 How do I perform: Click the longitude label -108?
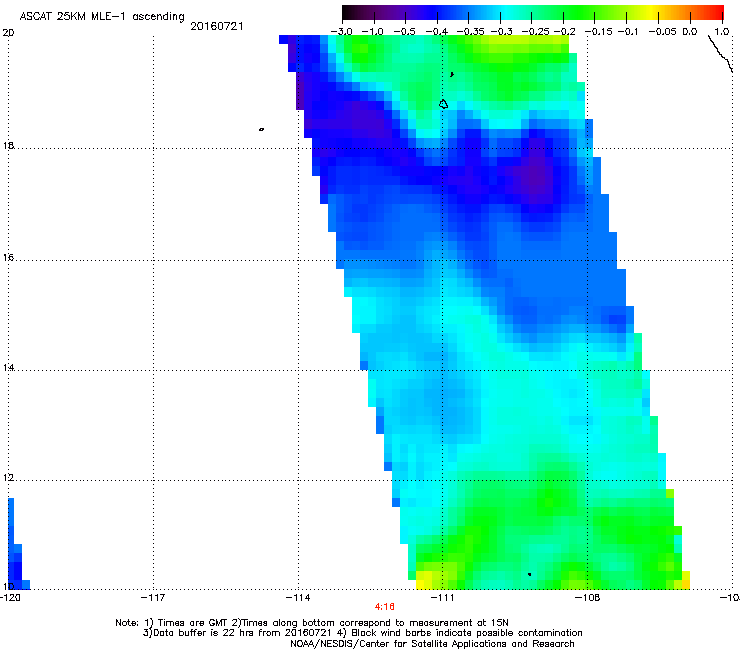(588, 598)
